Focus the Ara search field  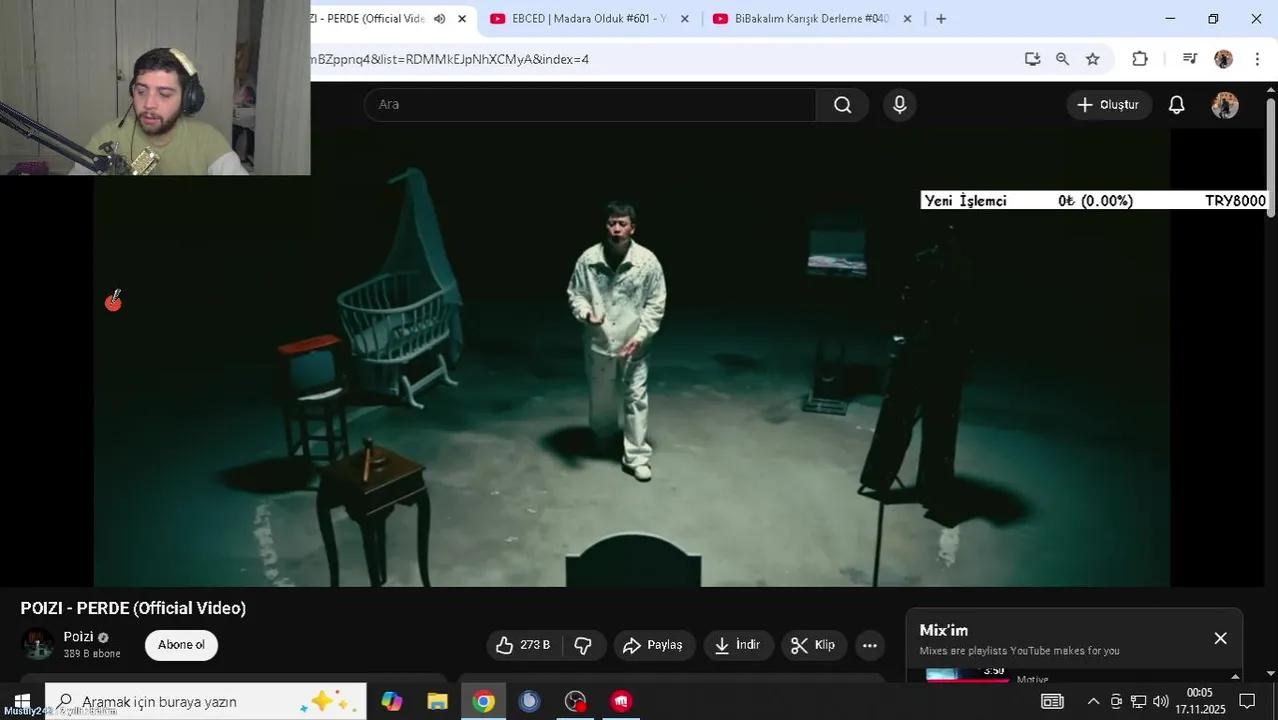pyautogui.click(x=590, y=105)
